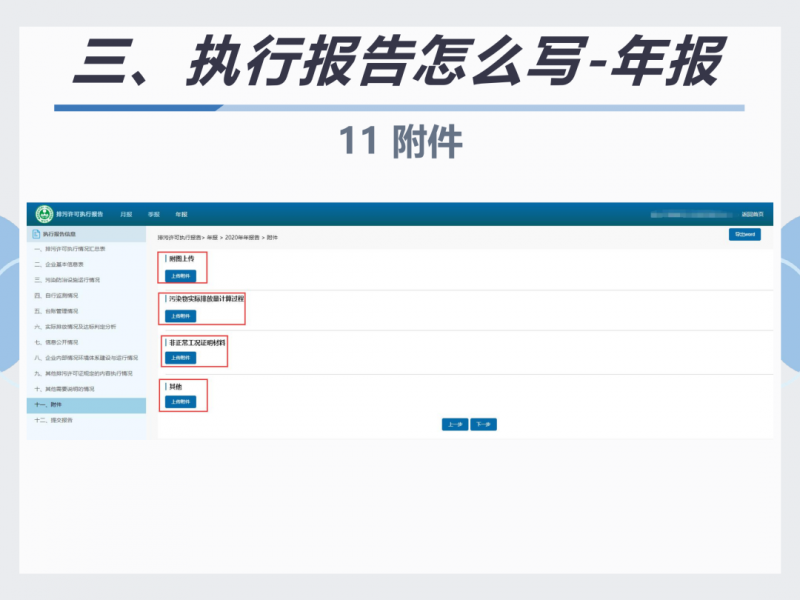Screen dimensions: 800x600
Task: Select 执行报告信息 sidebar header
Action: (86, 234)
